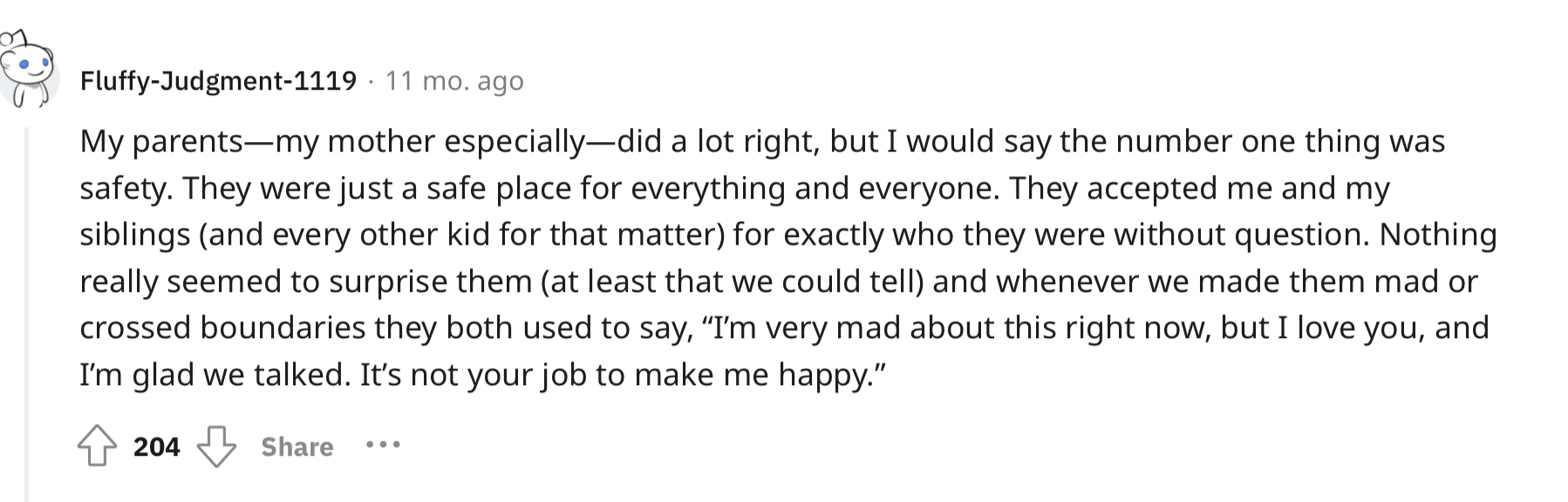Open the three-dot more options menu
Image resolution: width=1568 pixels, height=502 pixels.
[x=383, y=445]
